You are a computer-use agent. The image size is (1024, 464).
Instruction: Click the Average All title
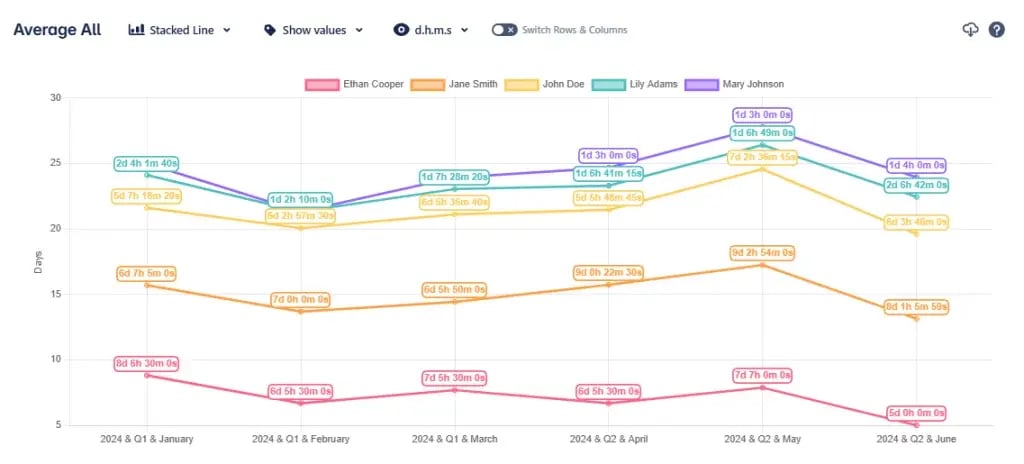tap(57, 30)
